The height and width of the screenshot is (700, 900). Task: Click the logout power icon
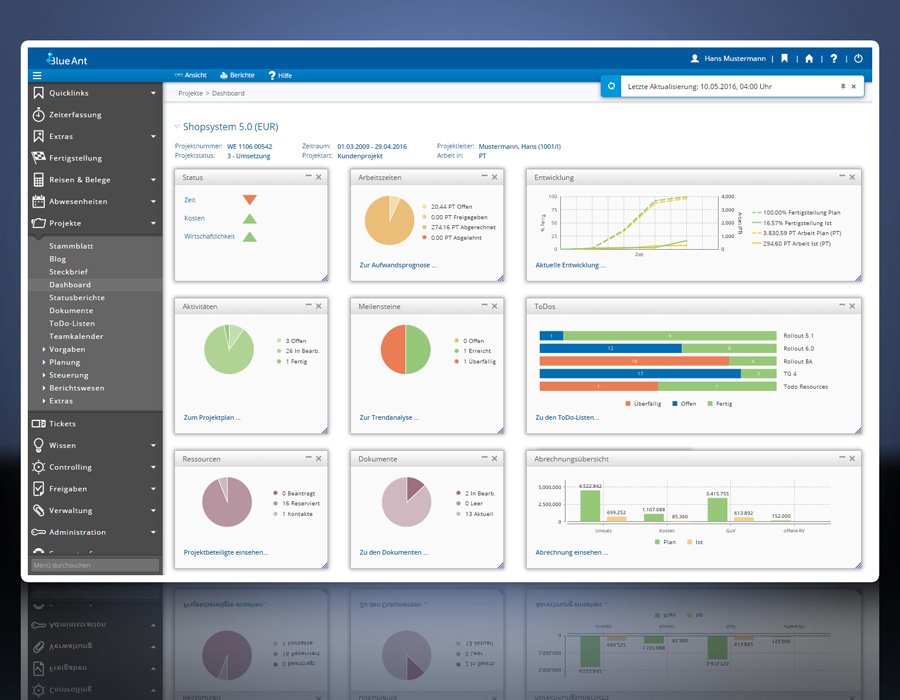[x=858, y=58]
